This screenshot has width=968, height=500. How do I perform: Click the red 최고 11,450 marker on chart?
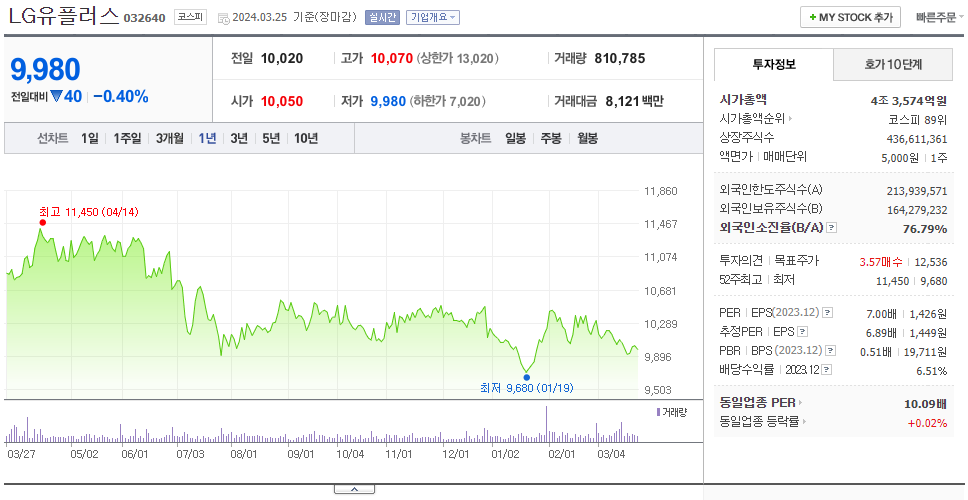[x=43, y=222]
